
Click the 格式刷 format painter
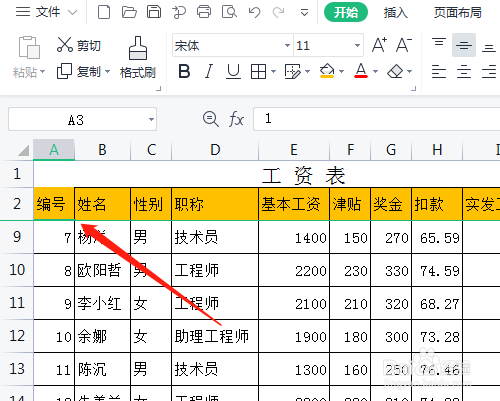click(138, 57)
